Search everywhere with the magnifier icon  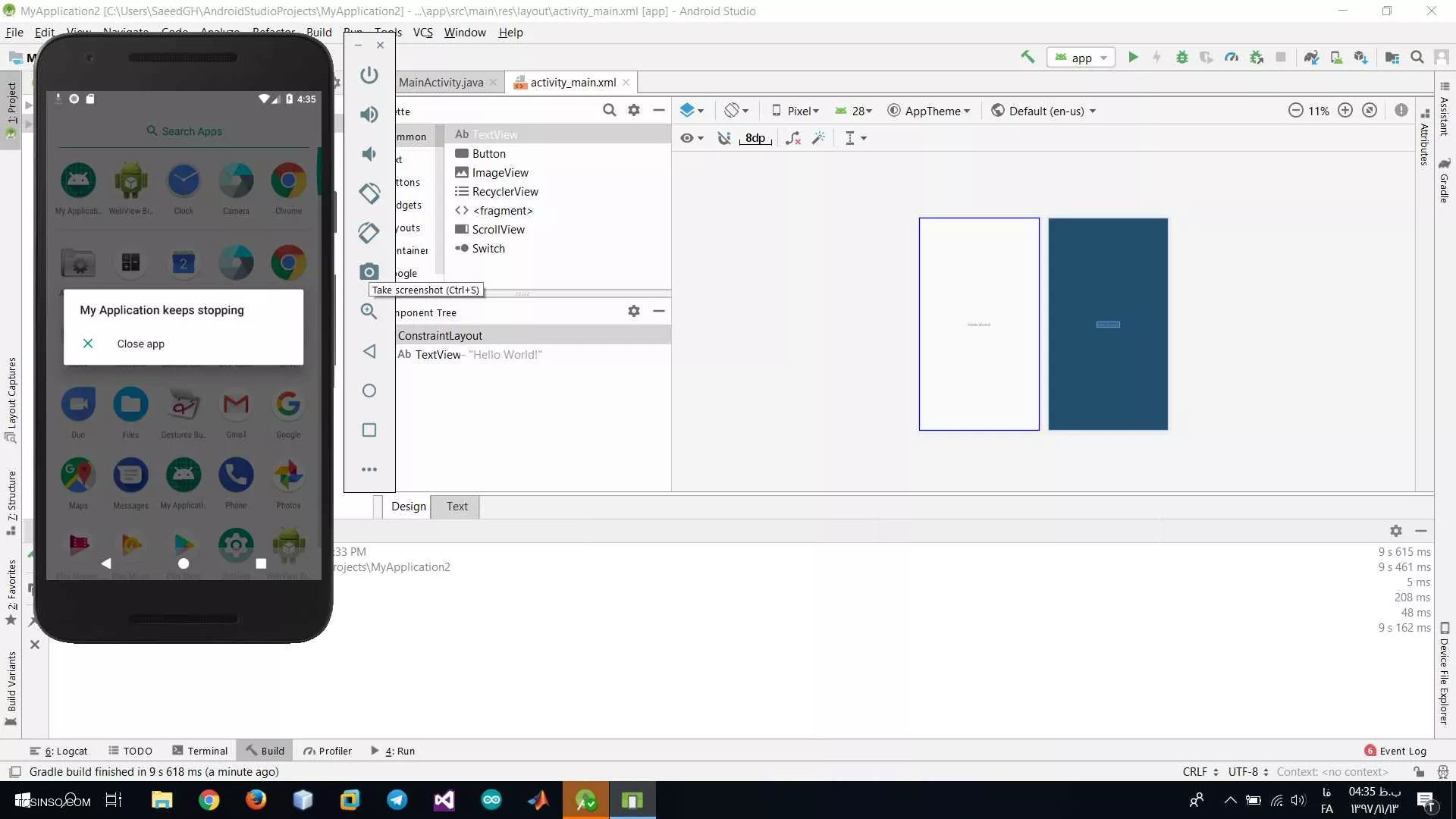tap(1417, 57)
